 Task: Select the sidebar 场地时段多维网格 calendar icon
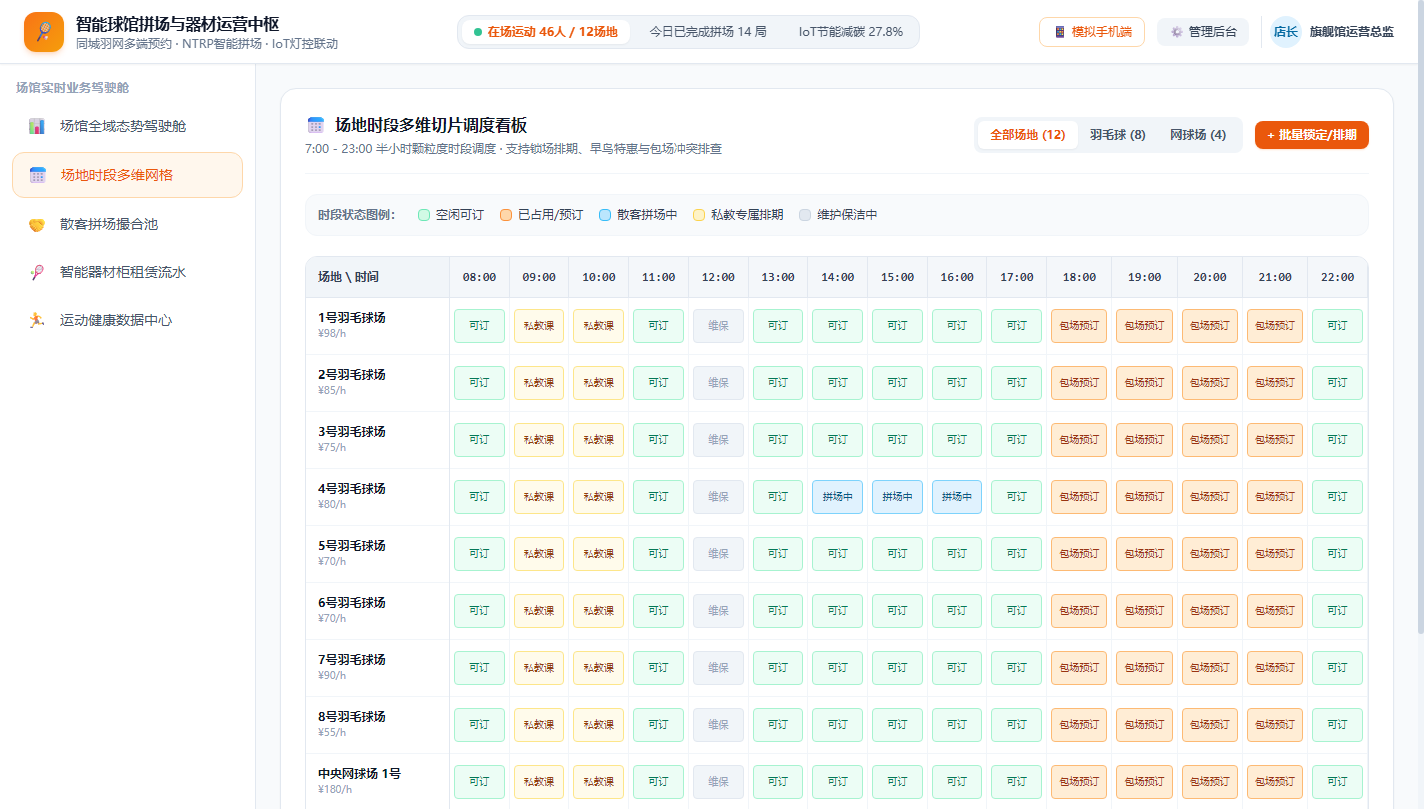coord(38,175)
